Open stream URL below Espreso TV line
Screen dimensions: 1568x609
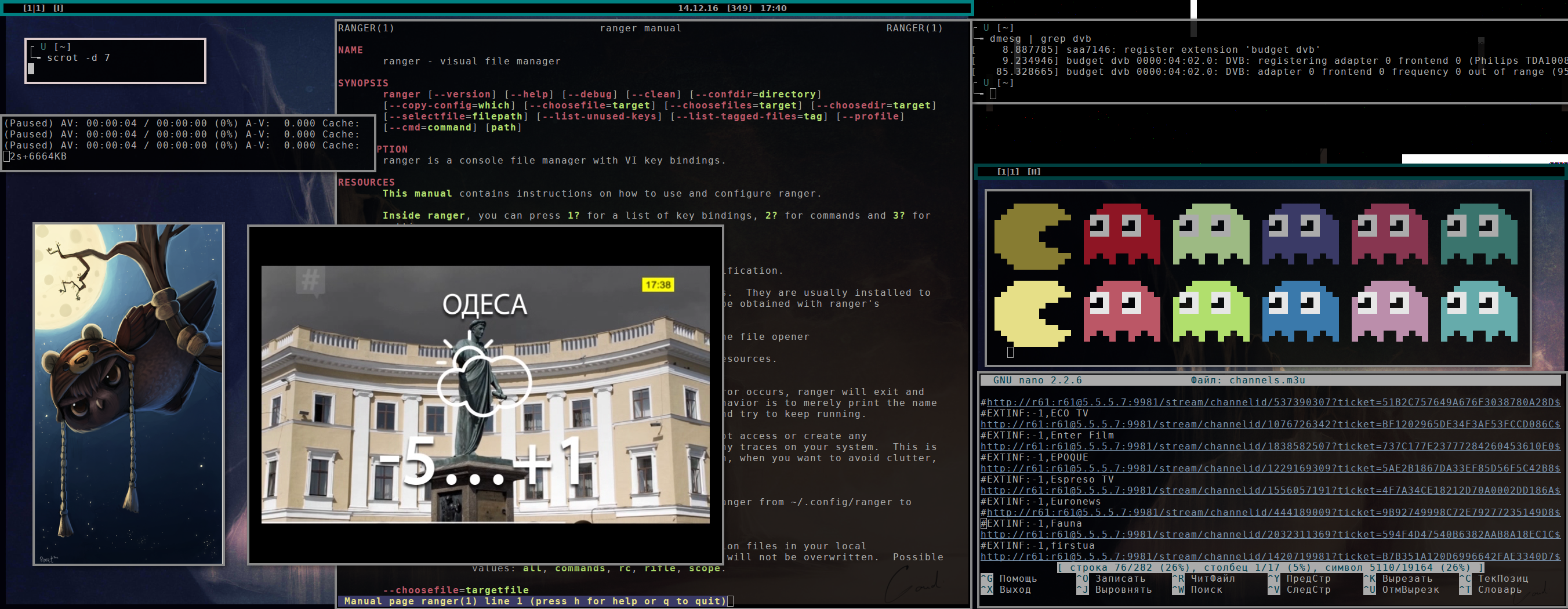1270,490
